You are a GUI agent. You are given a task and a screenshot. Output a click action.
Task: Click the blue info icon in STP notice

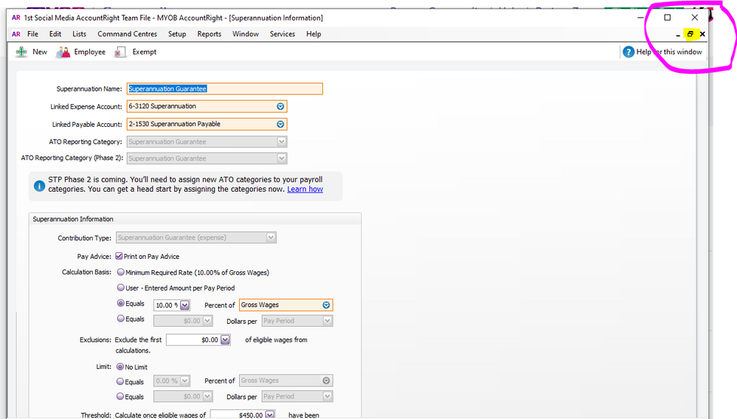[38, 182]
